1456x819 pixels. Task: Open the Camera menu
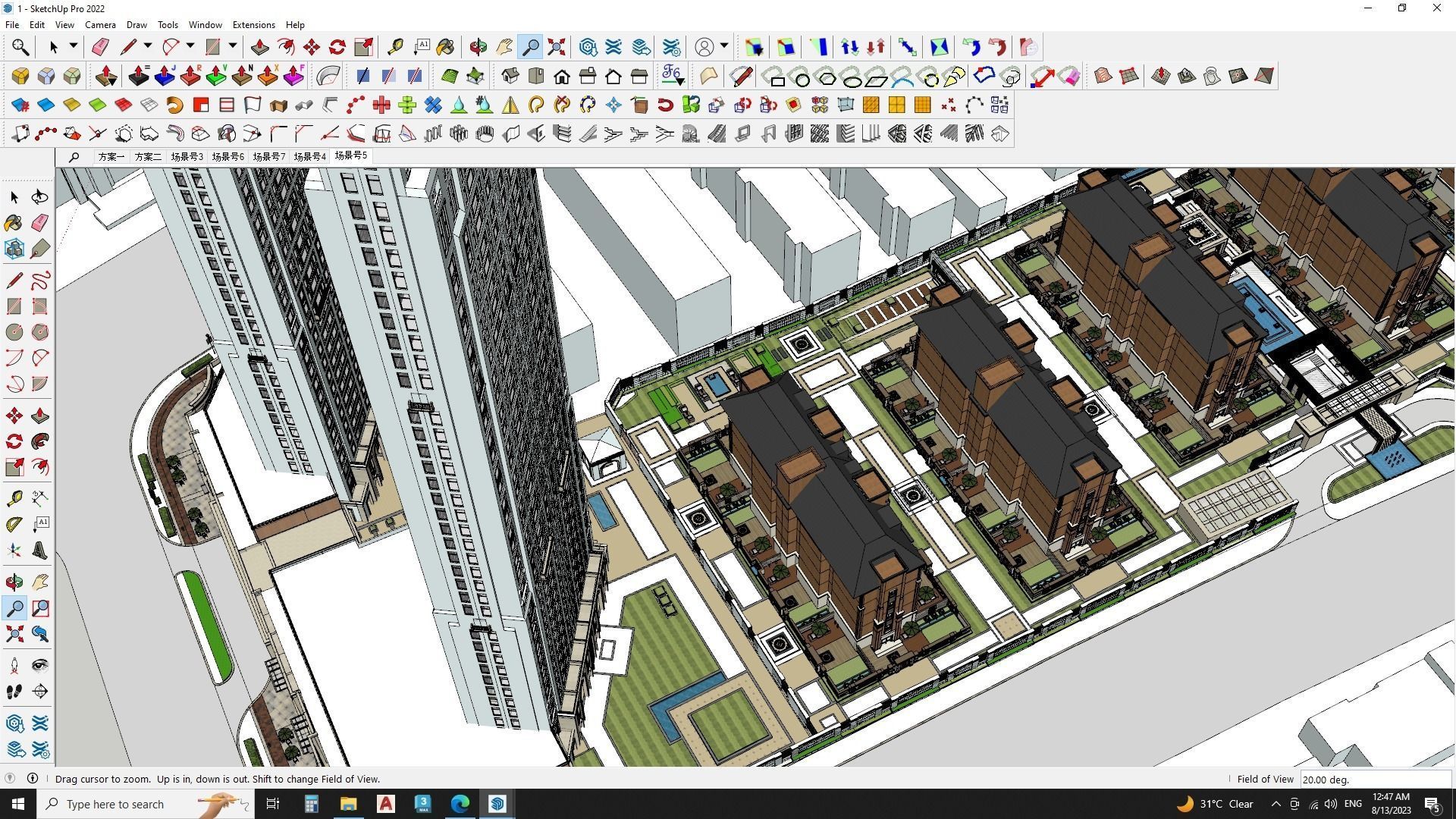100,25
